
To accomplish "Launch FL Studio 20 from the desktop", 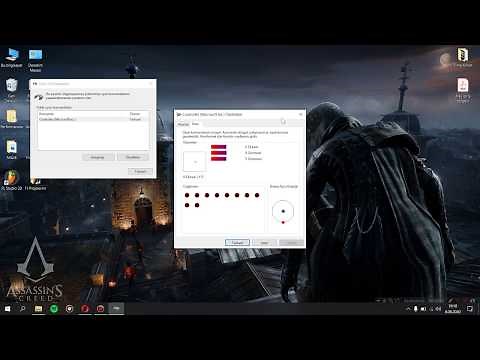I will point(11,180).
